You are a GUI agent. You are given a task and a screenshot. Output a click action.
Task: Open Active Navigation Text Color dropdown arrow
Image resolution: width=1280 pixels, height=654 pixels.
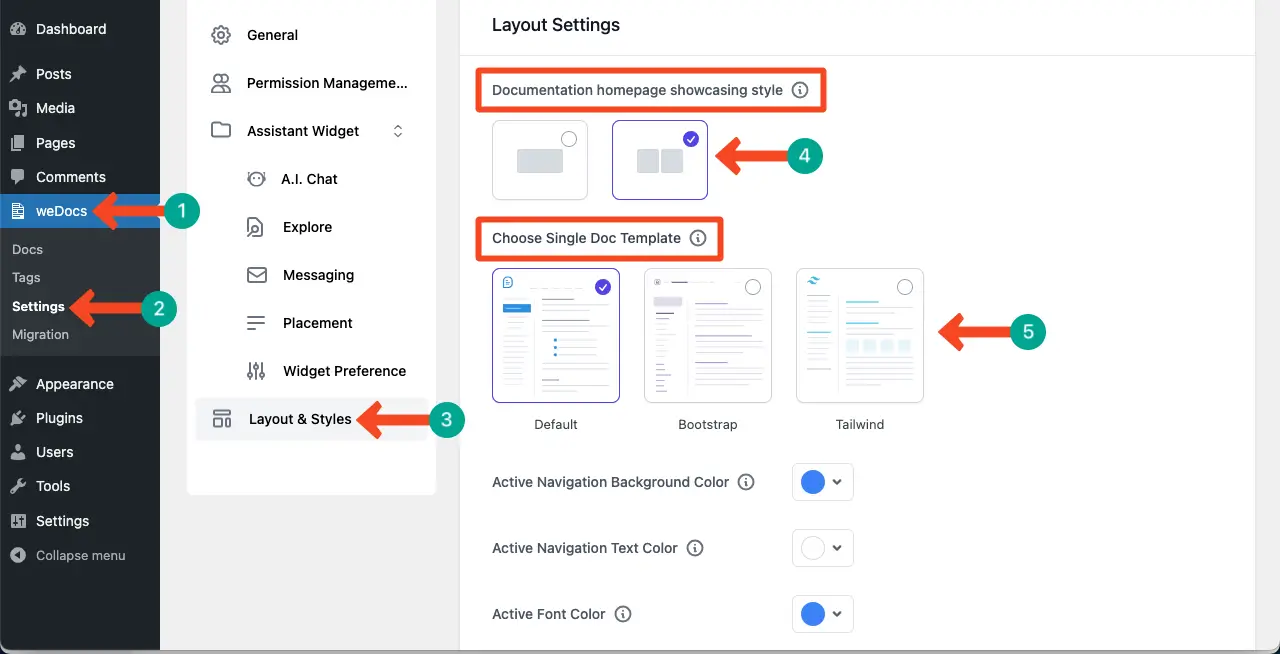tap(837, 548)
